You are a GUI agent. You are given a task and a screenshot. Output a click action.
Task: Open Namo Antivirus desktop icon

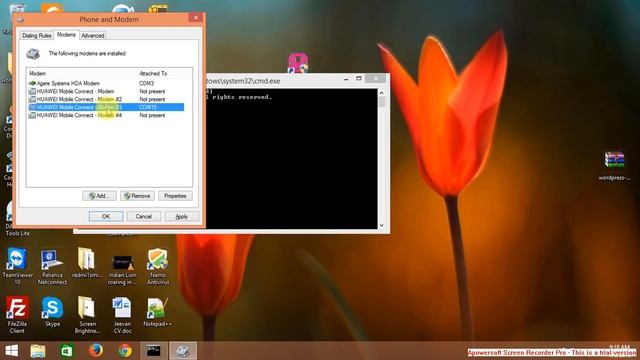158,266
